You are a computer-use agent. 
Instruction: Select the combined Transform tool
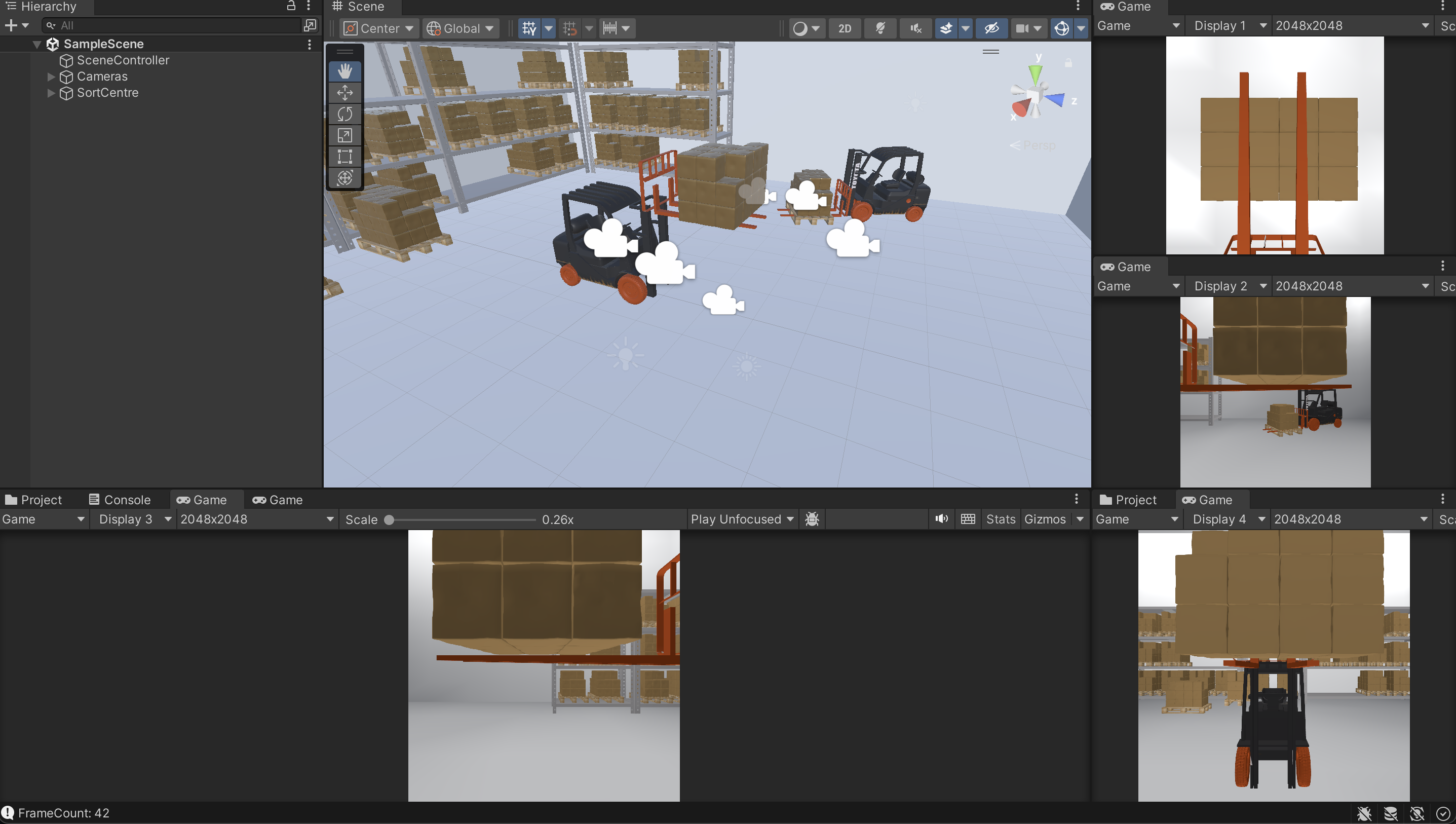pyautogui.click(x=344, y=178)
